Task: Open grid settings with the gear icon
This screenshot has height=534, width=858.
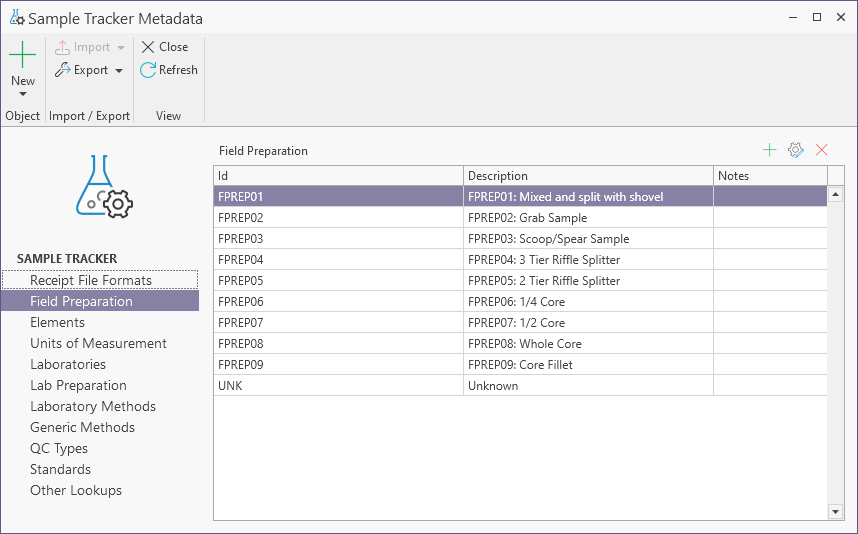Action: click(796, 150)
